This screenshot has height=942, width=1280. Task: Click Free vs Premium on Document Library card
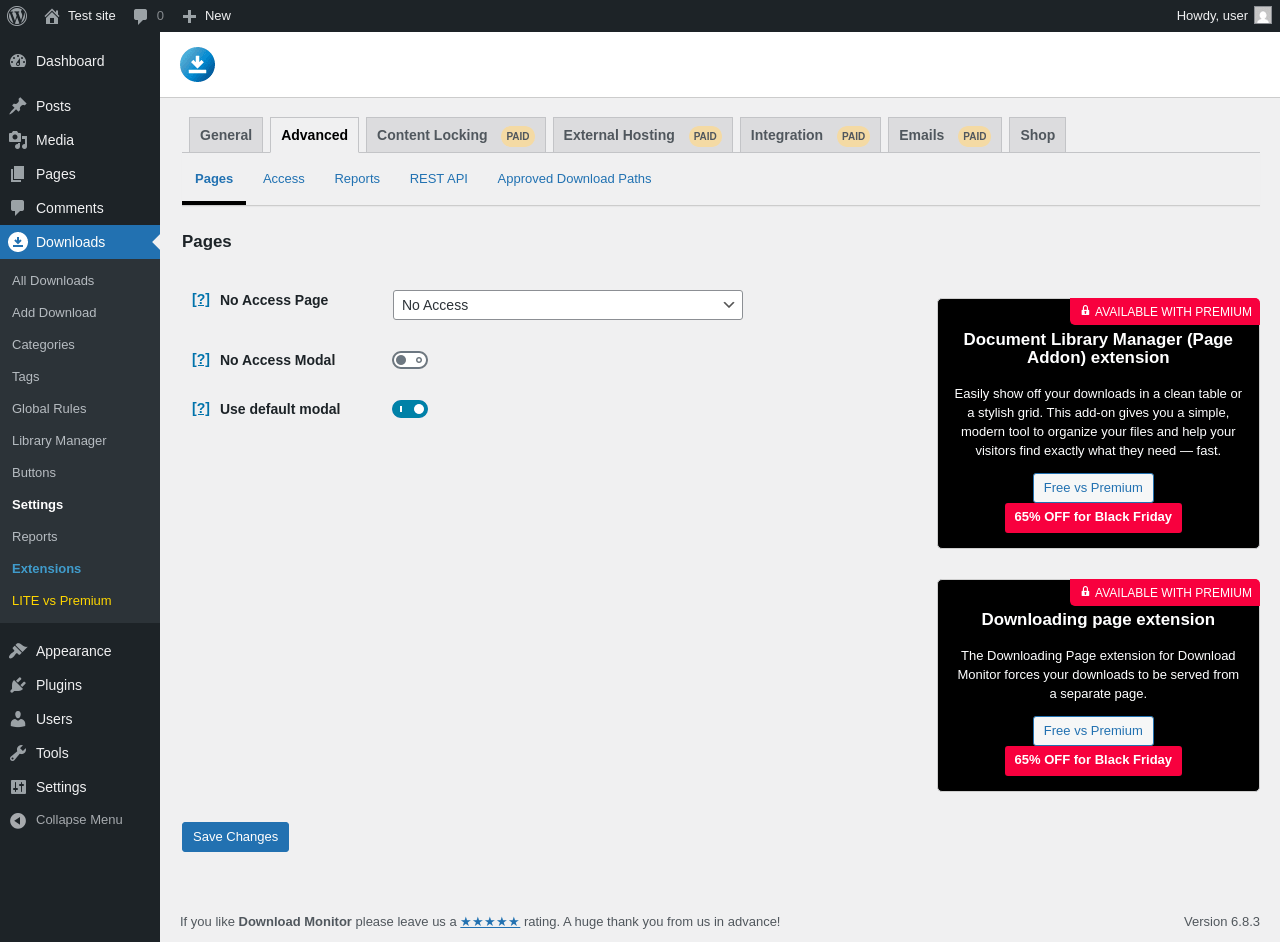coord(1093,488)
